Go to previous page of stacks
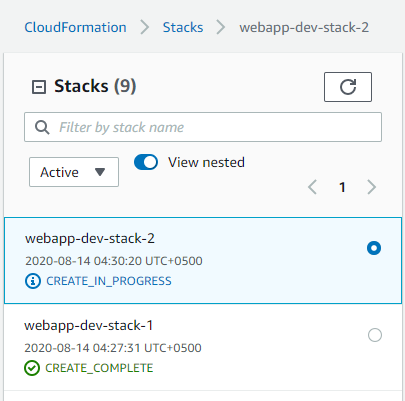Viewport: 405px width, 401px height. (312, 187)
